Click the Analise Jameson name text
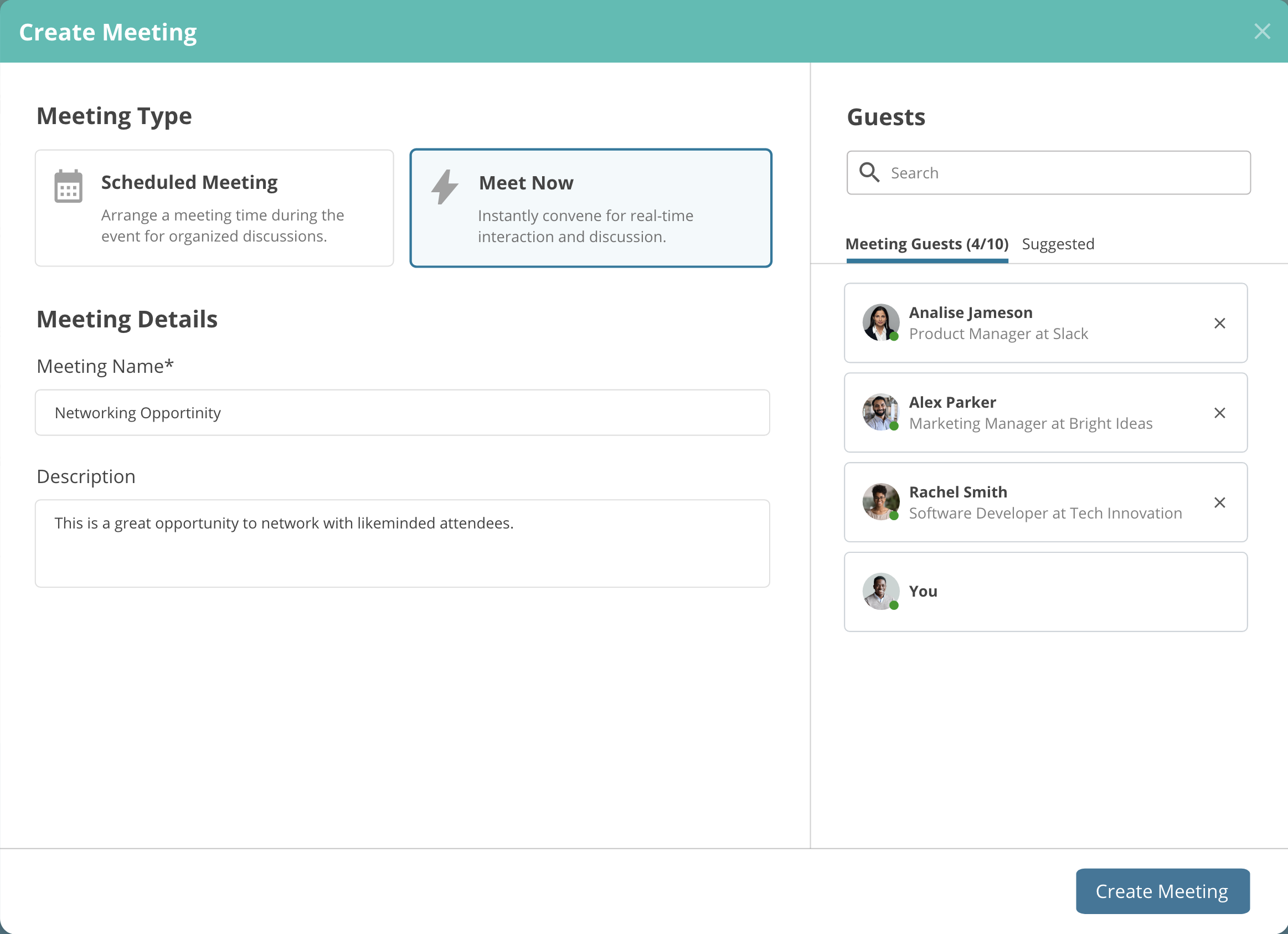1288x934 pixels. (x=971, y=312)
